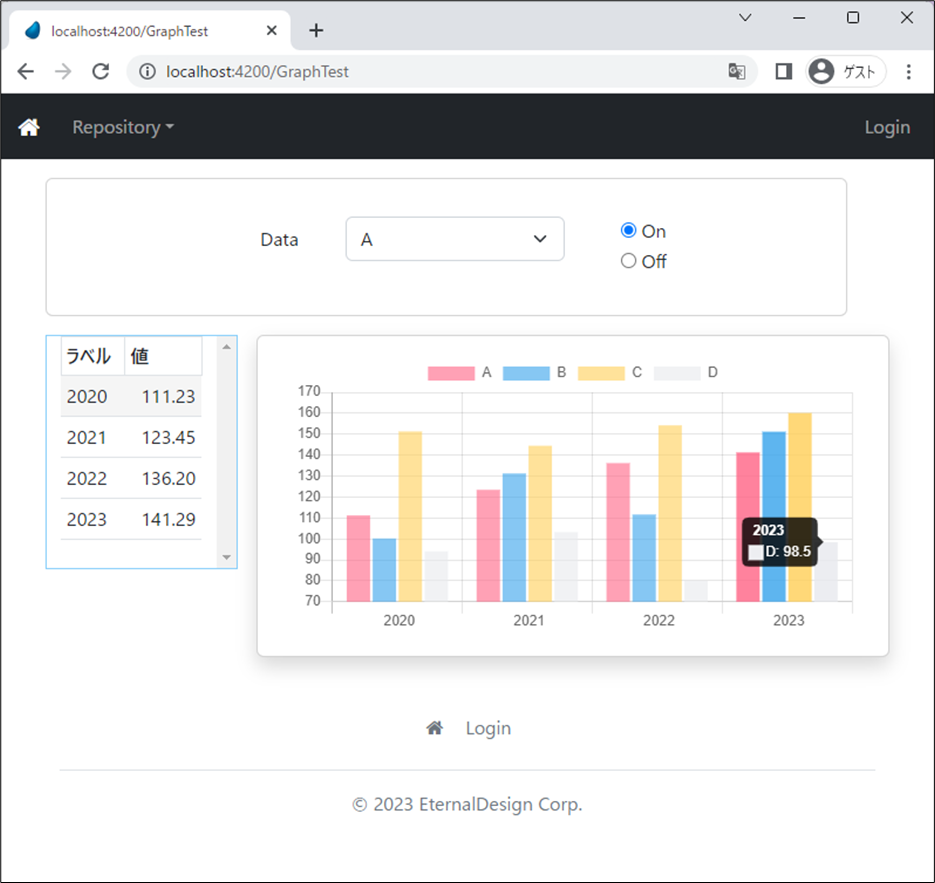The width and height of the screenshot is (935, 883).
Task: Open a new browser tab
Action: pos(316,30)
